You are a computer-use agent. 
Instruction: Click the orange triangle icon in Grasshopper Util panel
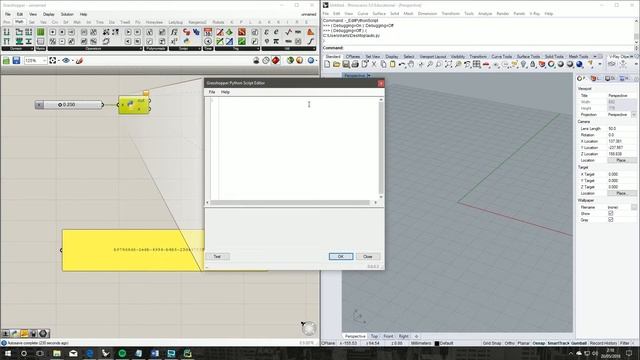(x=311, y=32)
